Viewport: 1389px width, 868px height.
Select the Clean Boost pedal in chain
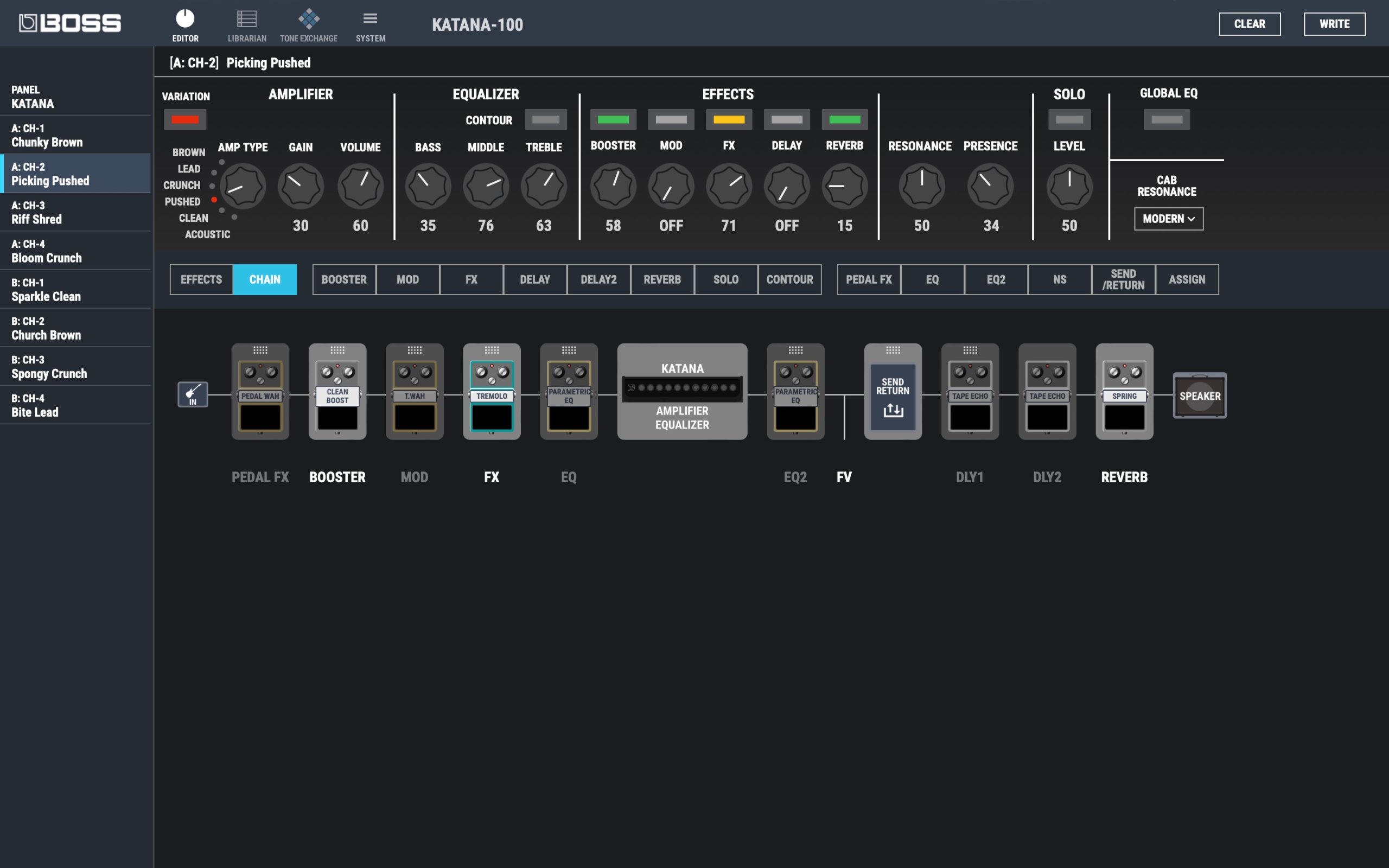(337, 392)
